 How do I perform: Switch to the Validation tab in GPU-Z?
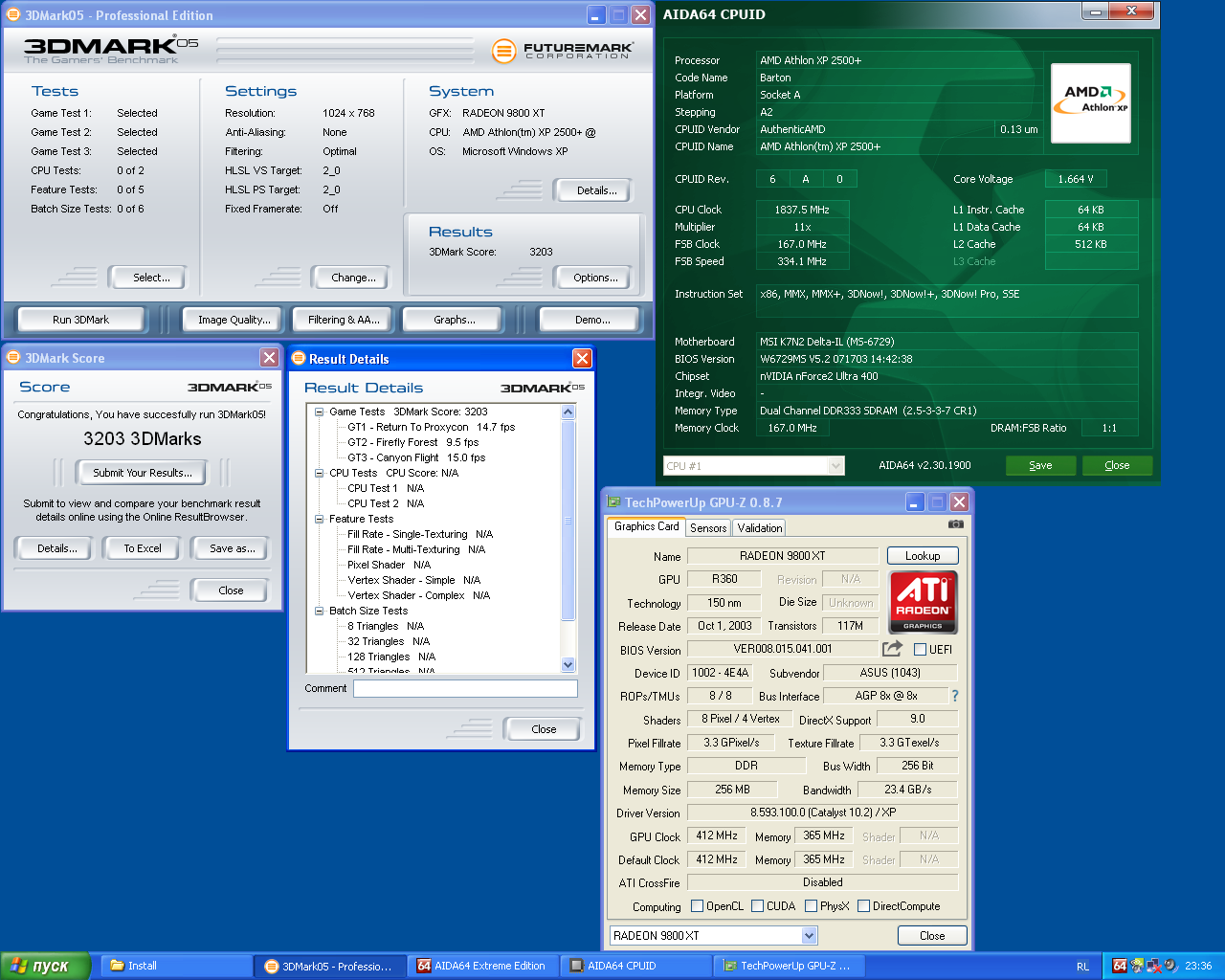pyautogui.click(x=760, y=527)
